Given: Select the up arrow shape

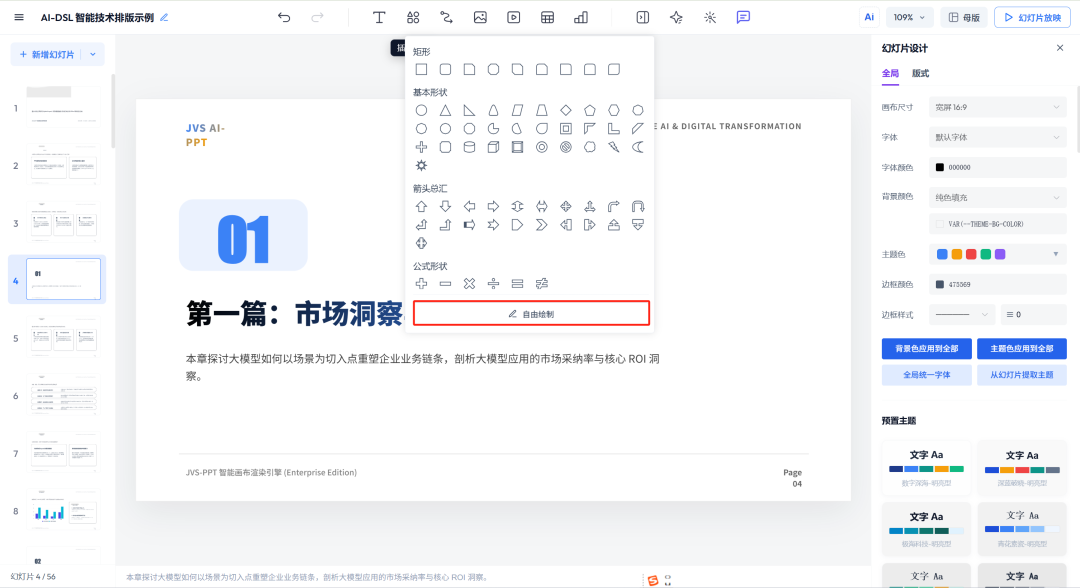Looking at the screenshot, I should tap(422, 207).
